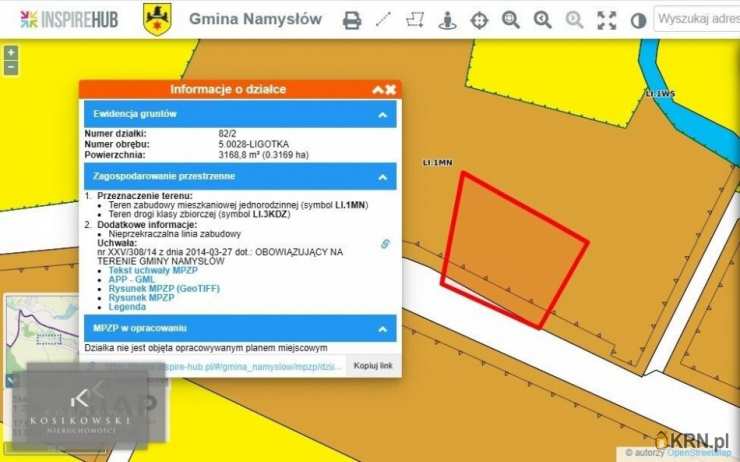This screenshot has height=462, width=740.
Task: Collapse the MPZP w opracowaniu section
Action: pos(383,329)
